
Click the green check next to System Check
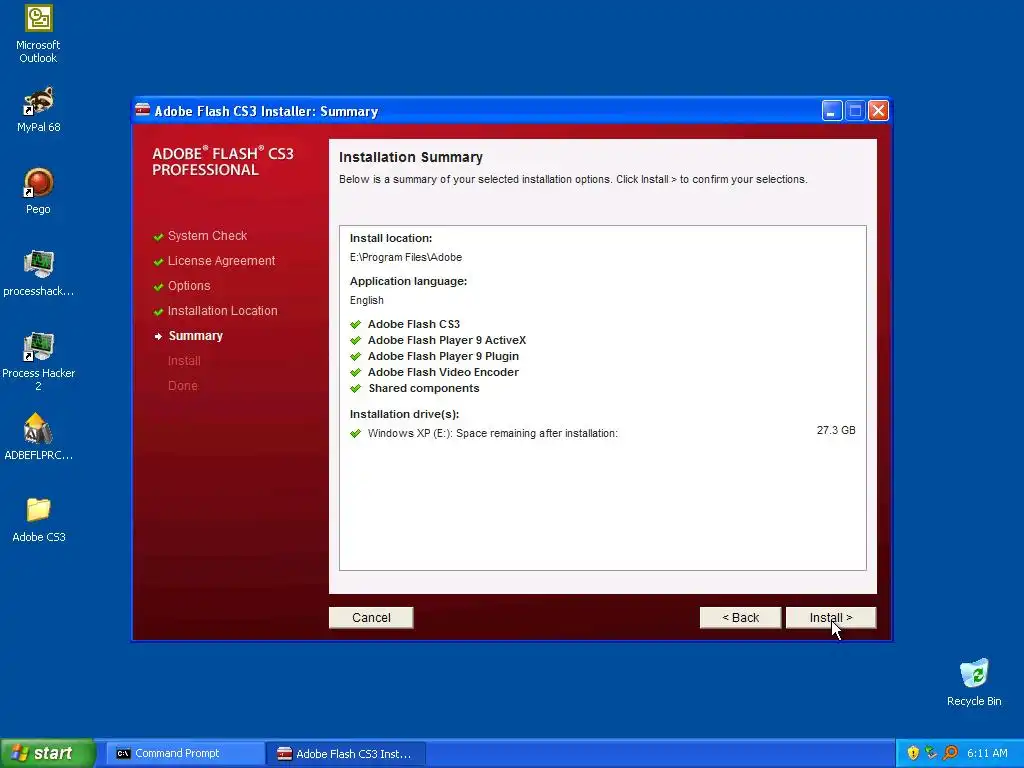tap(158, 236)
